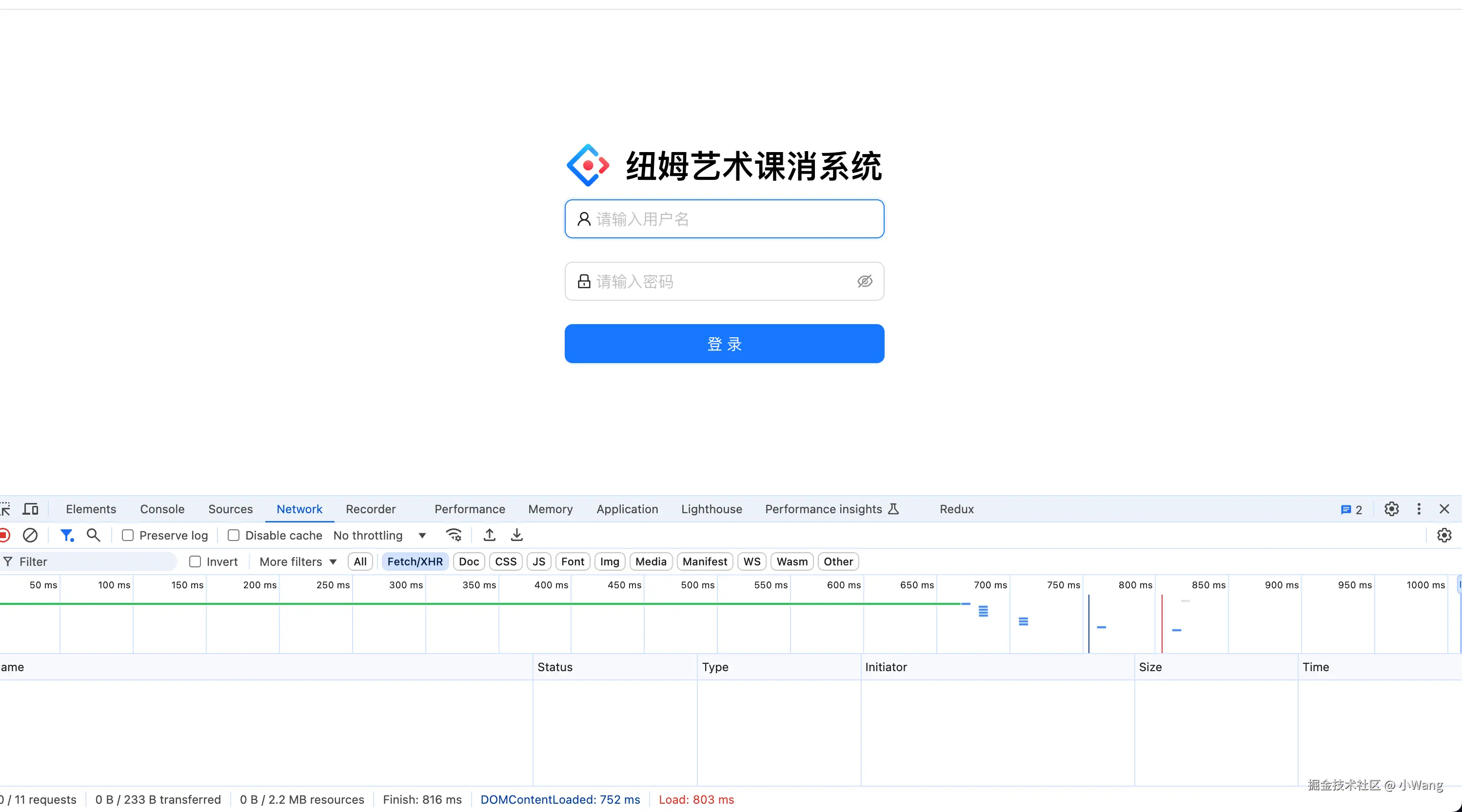The width and height of the screenshot is (1462, 812).
Task: Click the clear network log icon
Action: coord(30,535)
